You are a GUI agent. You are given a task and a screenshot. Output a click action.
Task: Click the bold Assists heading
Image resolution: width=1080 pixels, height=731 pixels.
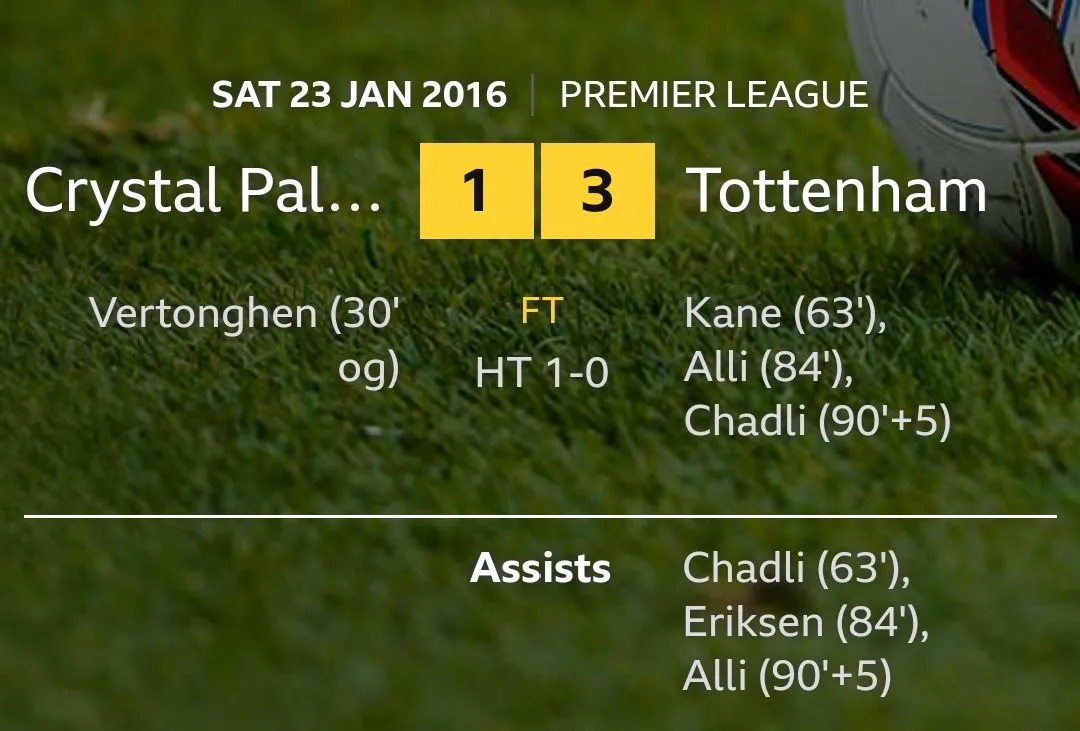pyautogui.click(x=541, y=568)
